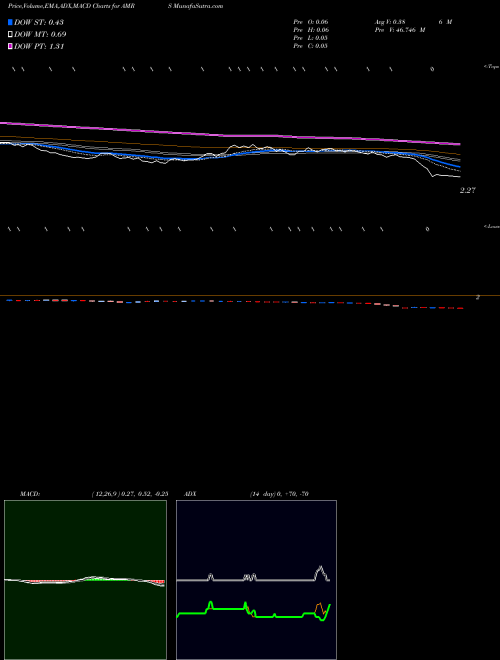
Task: Click the 'Pre O: 0.06' open value
Action: [311, 22]
